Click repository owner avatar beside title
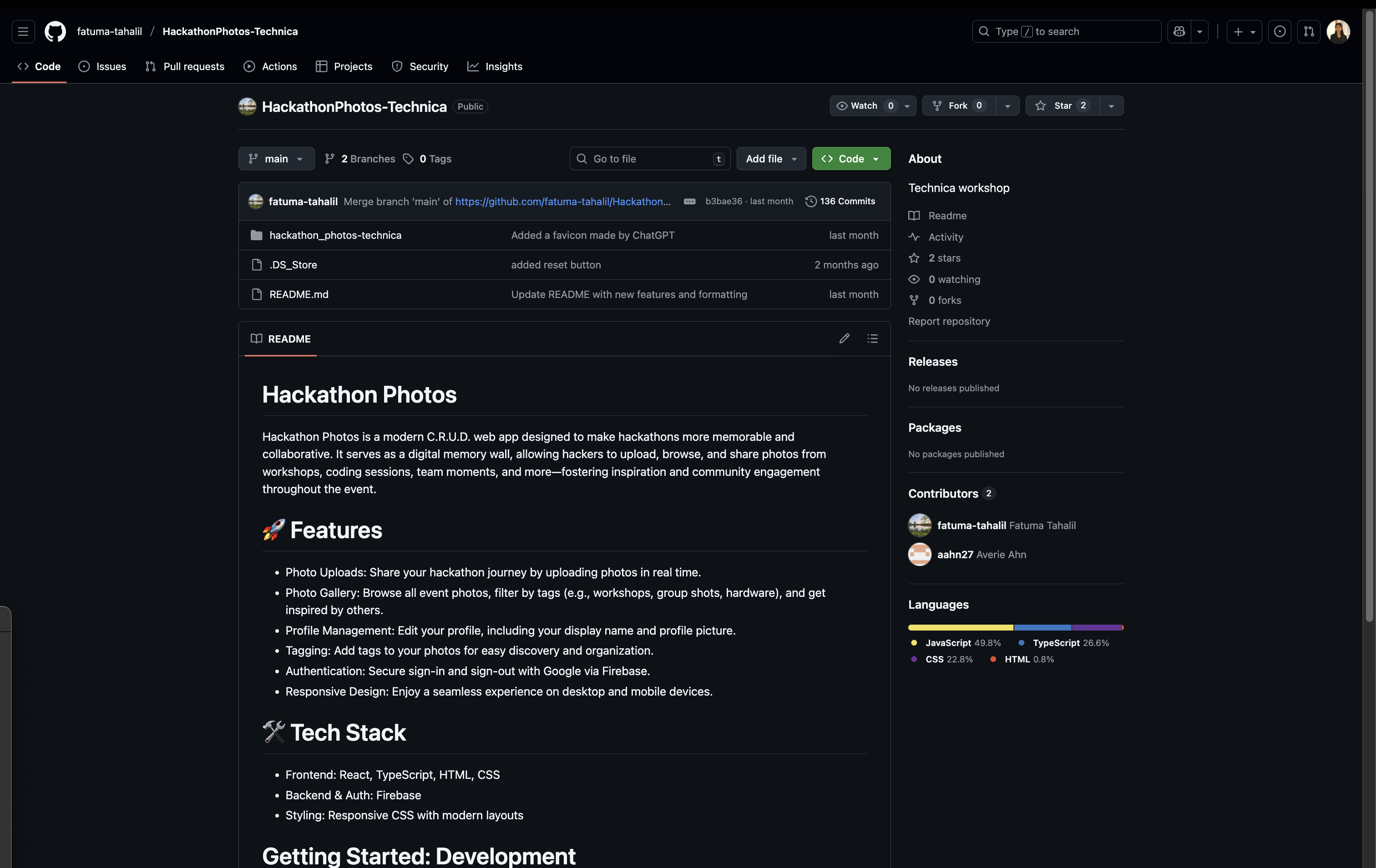 click(x=247, y=106)
